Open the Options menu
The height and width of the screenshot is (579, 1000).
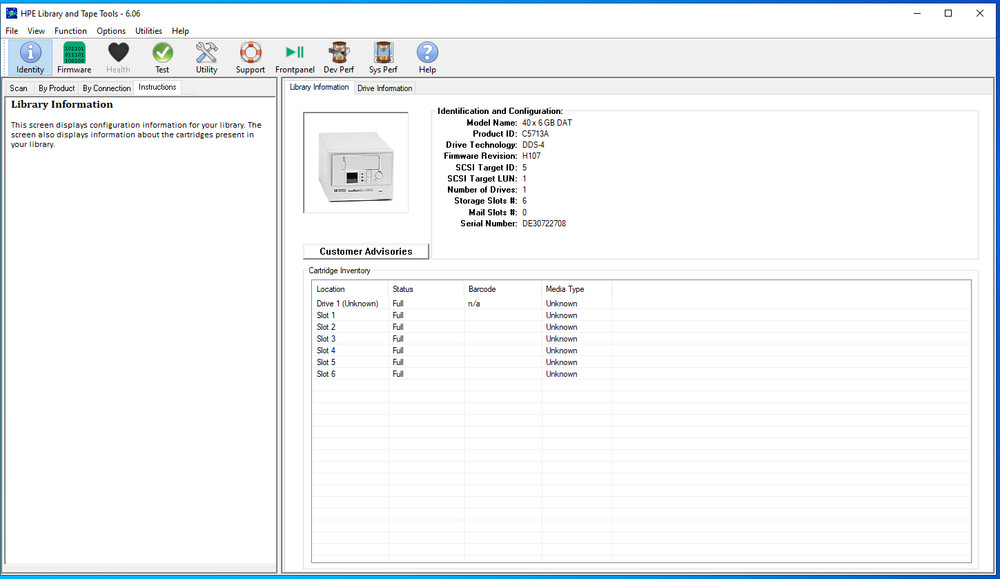pyautogui.click(x=111, y=31)
